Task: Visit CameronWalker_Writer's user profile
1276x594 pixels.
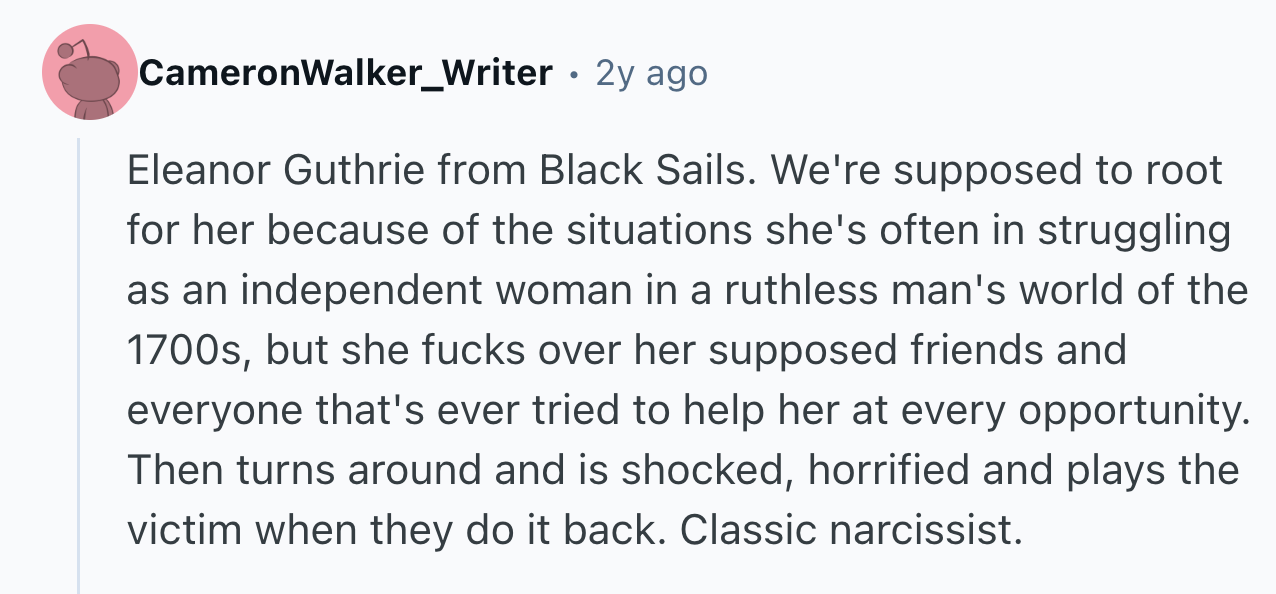Action: pos(346,73)
